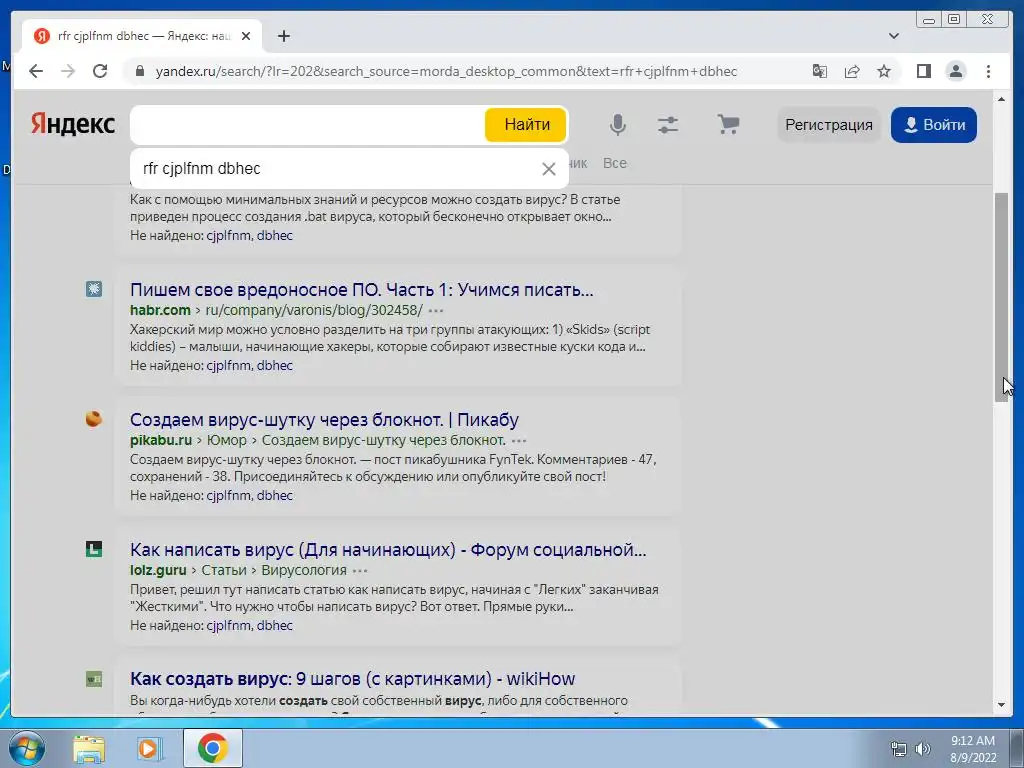Click the Yandex logo
The height and width of the screenshot is (768, 1024).
pos(72,123)
